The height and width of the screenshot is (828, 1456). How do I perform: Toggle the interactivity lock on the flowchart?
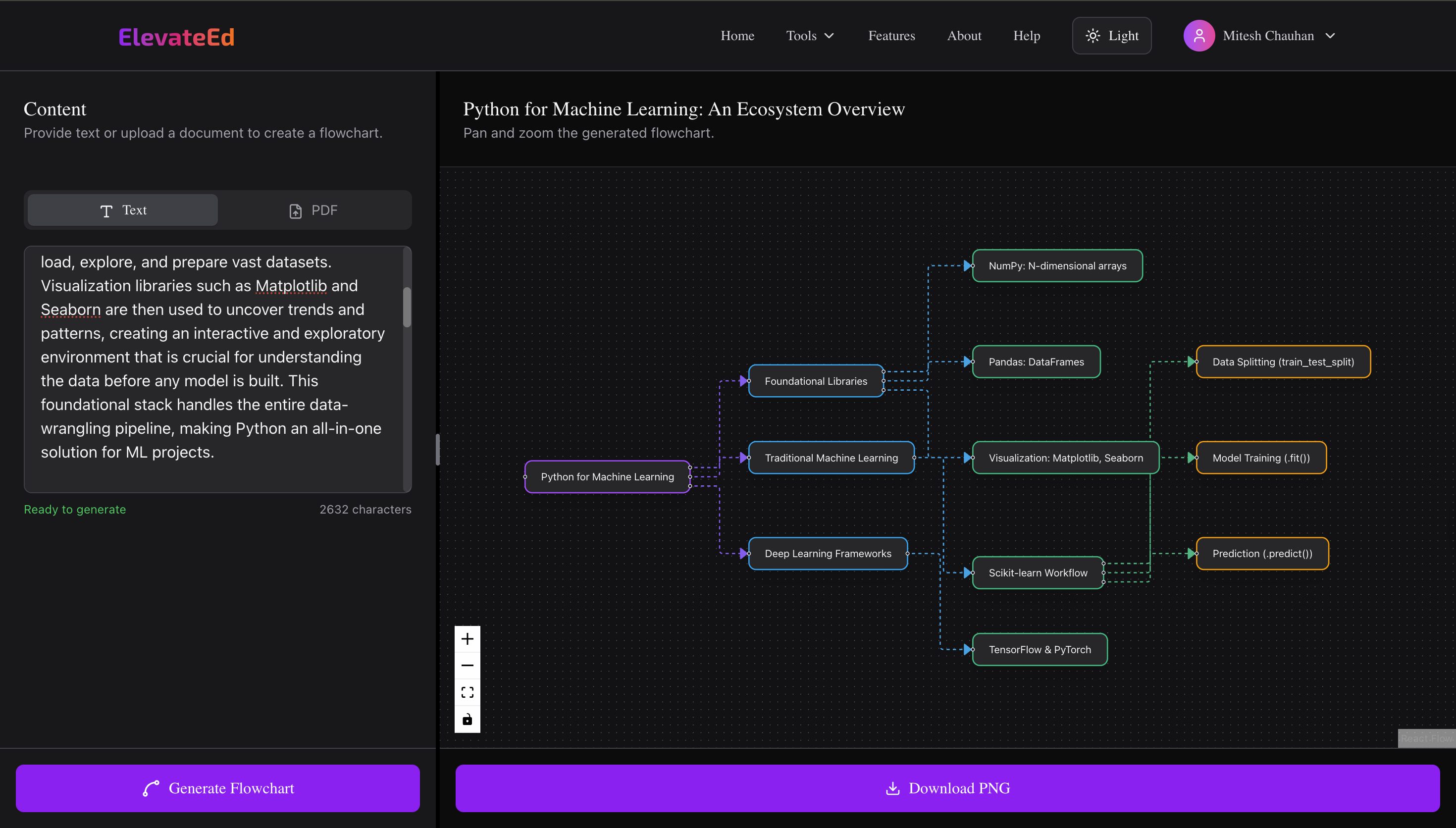[x=468, y=718]
